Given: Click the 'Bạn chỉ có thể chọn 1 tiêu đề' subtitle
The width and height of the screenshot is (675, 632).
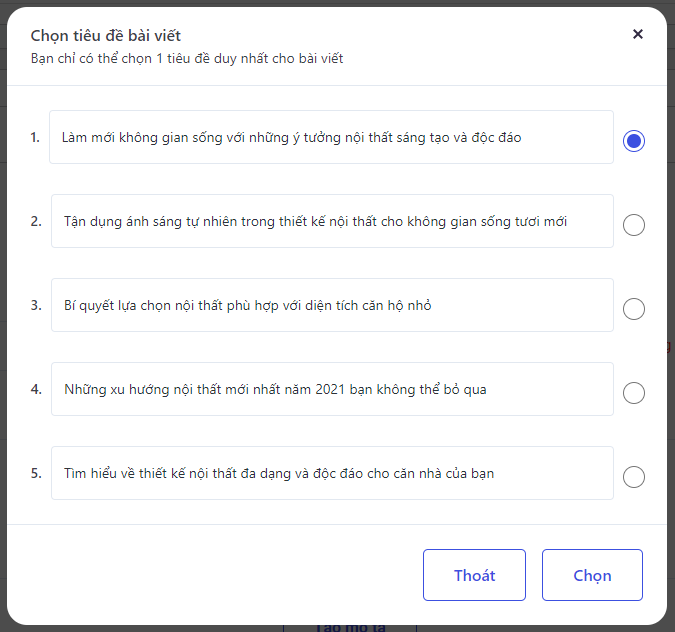Looking at the screenshot, I should 187,59.
